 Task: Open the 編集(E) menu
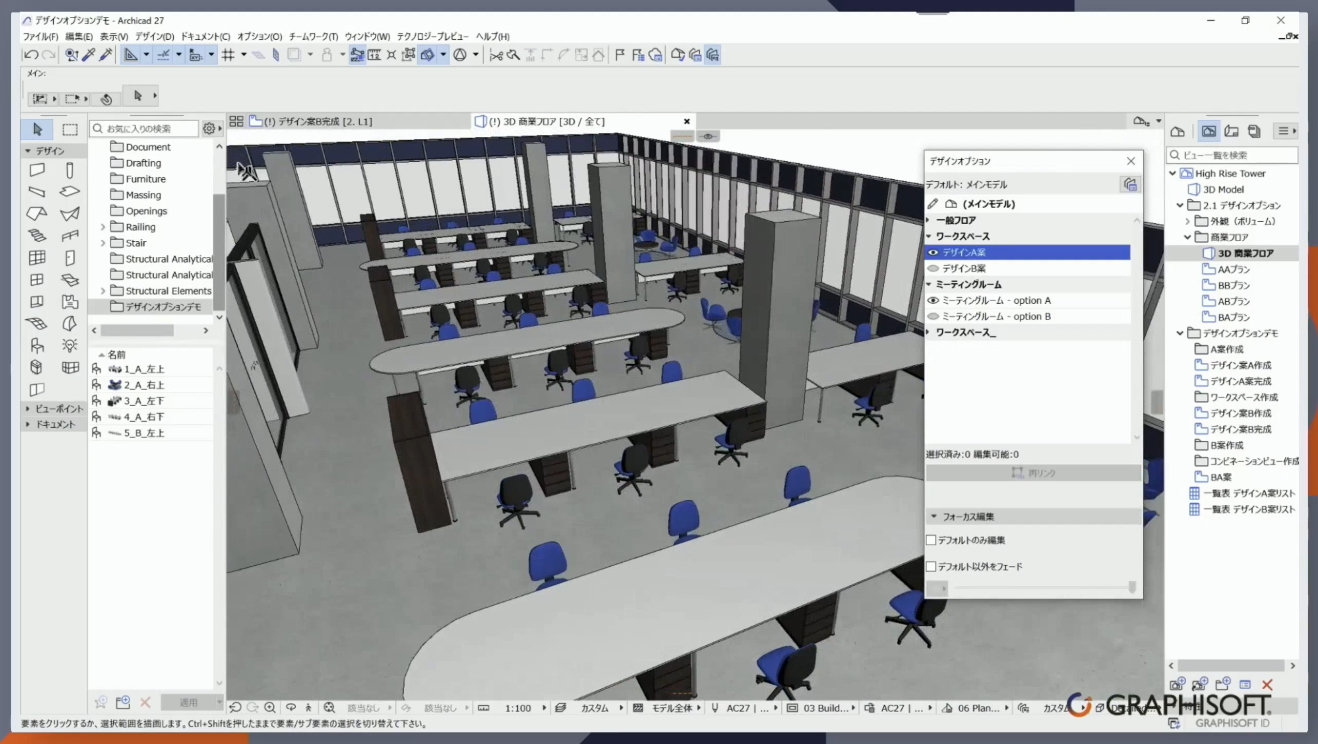point(79,37)
